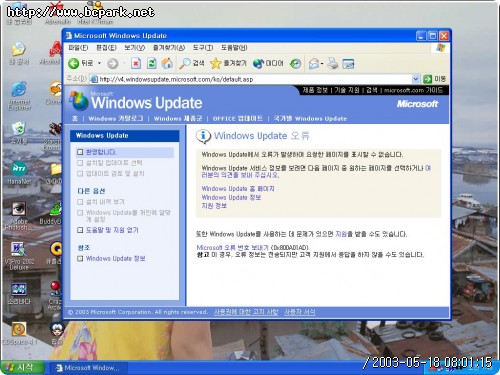Open the 도구(T) menu
The image size is (500, 375).
203,48
